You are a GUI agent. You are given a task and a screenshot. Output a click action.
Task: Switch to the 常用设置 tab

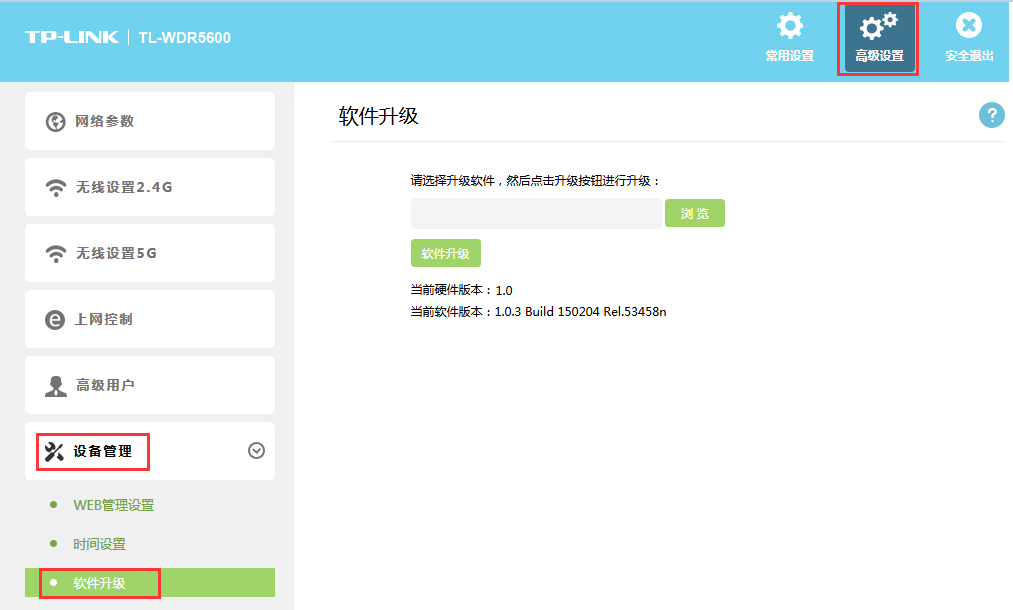click(789, 40)
